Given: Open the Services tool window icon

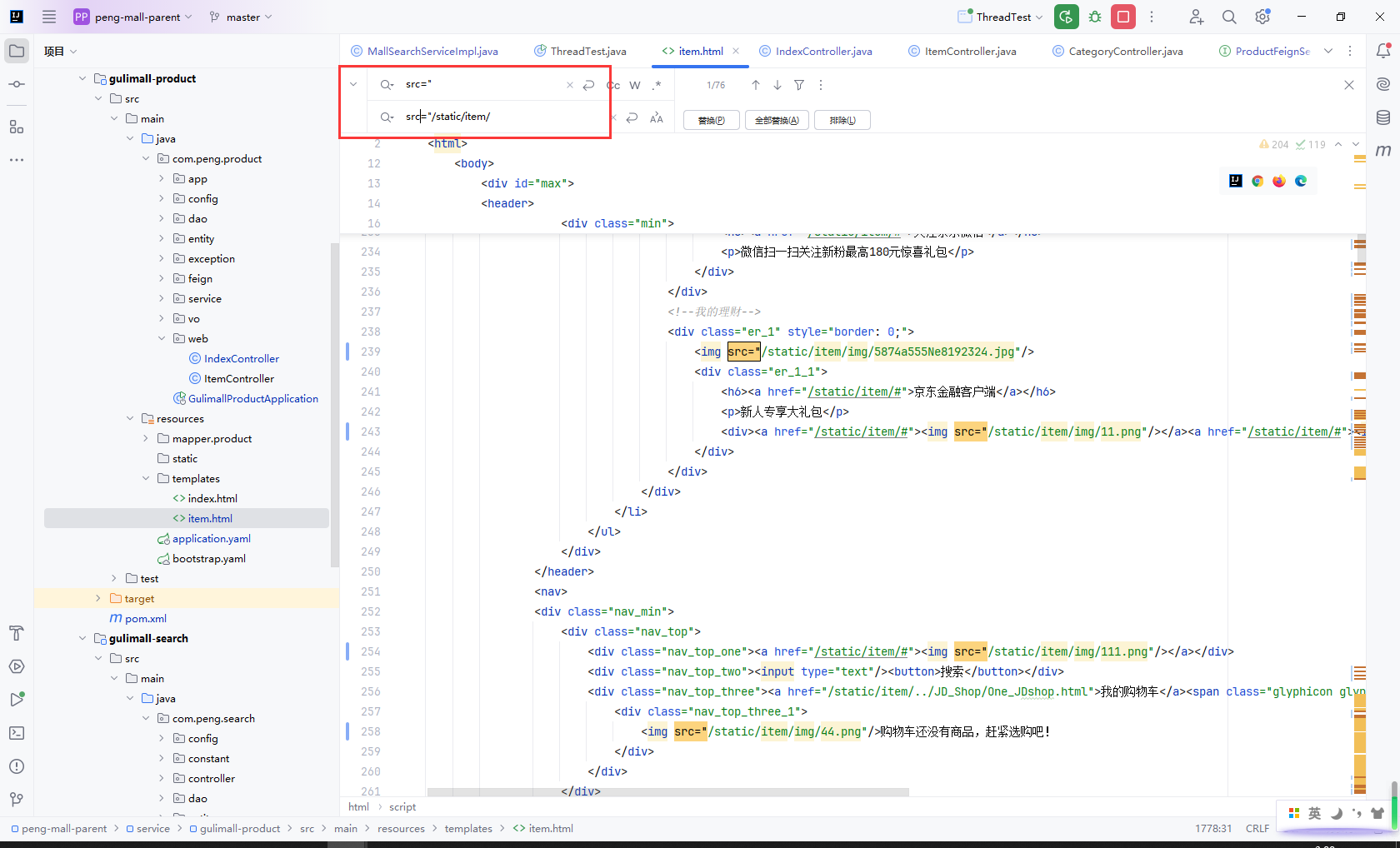Looking at the screenshot, I should [x=17, y=666].
